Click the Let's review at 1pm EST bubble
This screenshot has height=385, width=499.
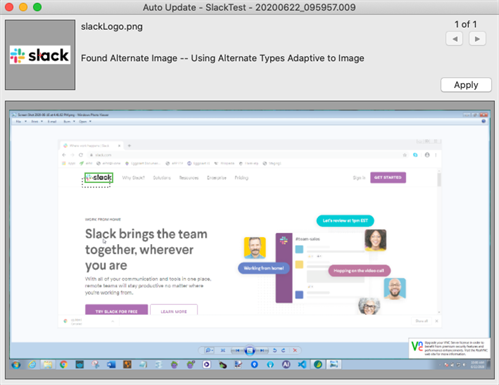345,221
